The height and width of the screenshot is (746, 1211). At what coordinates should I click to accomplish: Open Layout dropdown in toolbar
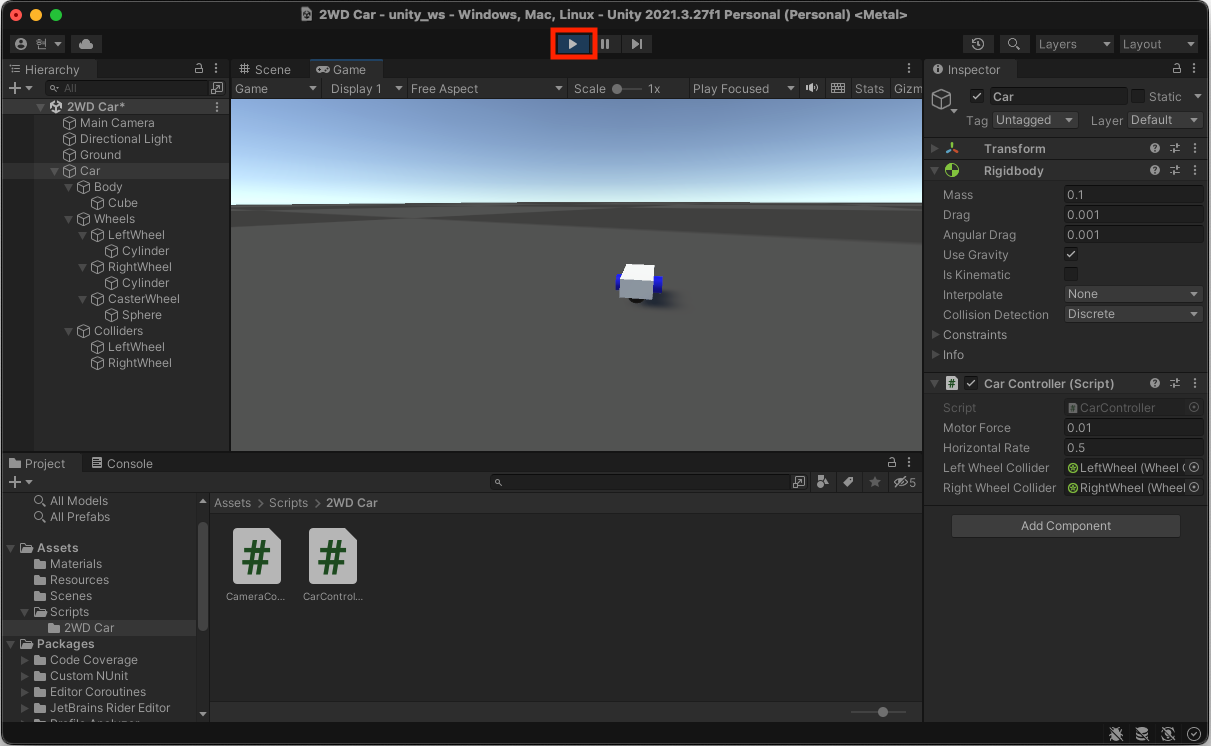(1157, 44)
